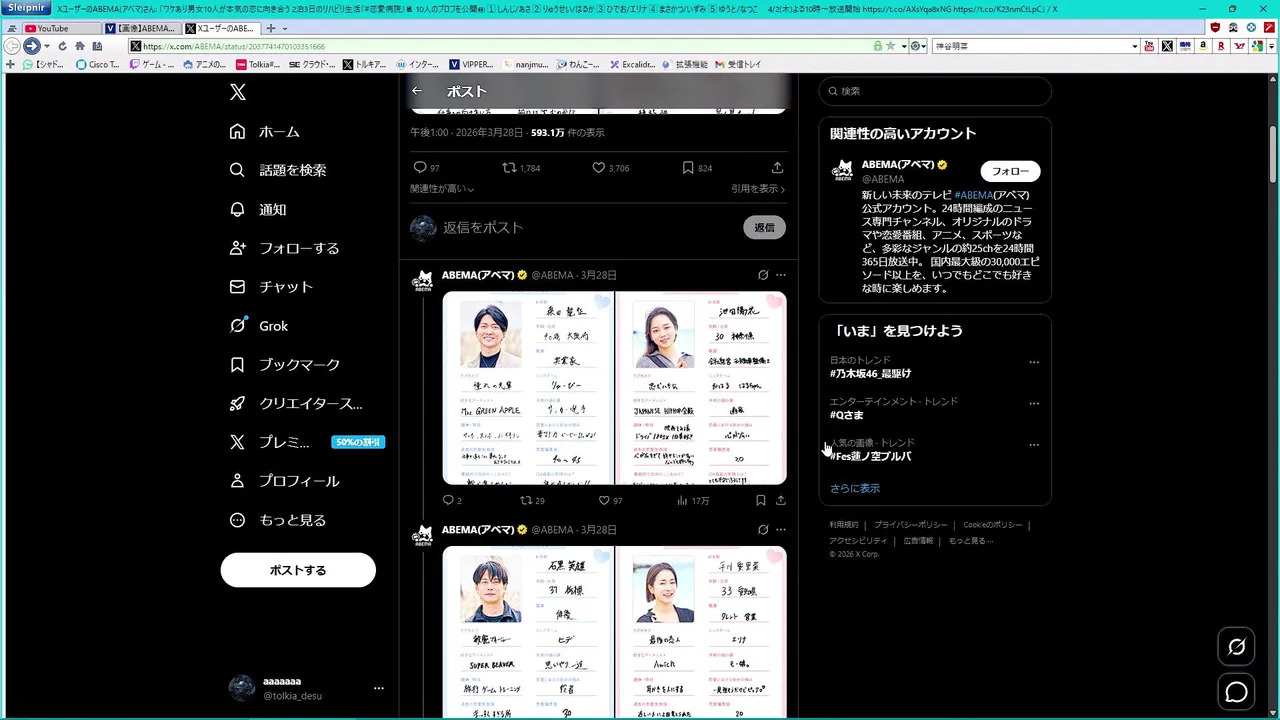Screen dimensions: 1280x720
Task: Click repost icon showing 1,784
Action: (509, 168)
